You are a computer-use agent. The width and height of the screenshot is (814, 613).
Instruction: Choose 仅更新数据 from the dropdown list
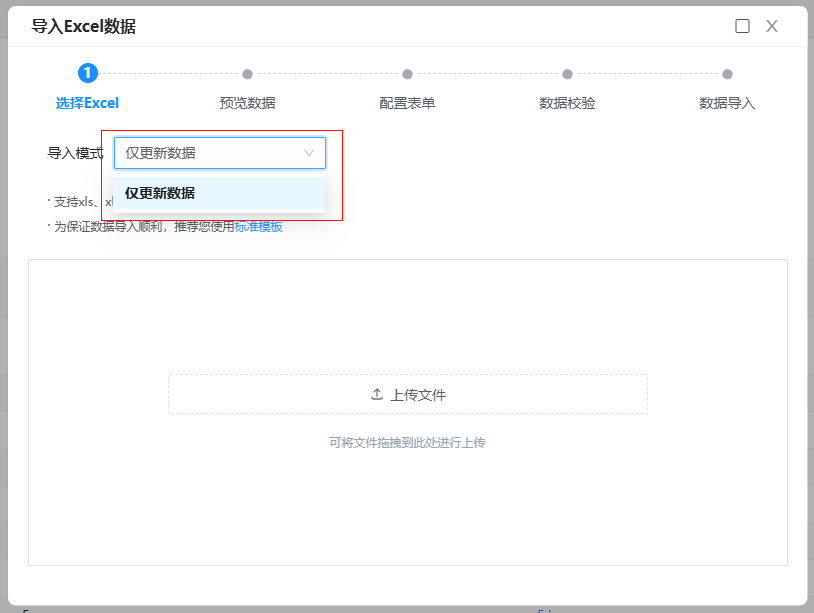[160, 193]
